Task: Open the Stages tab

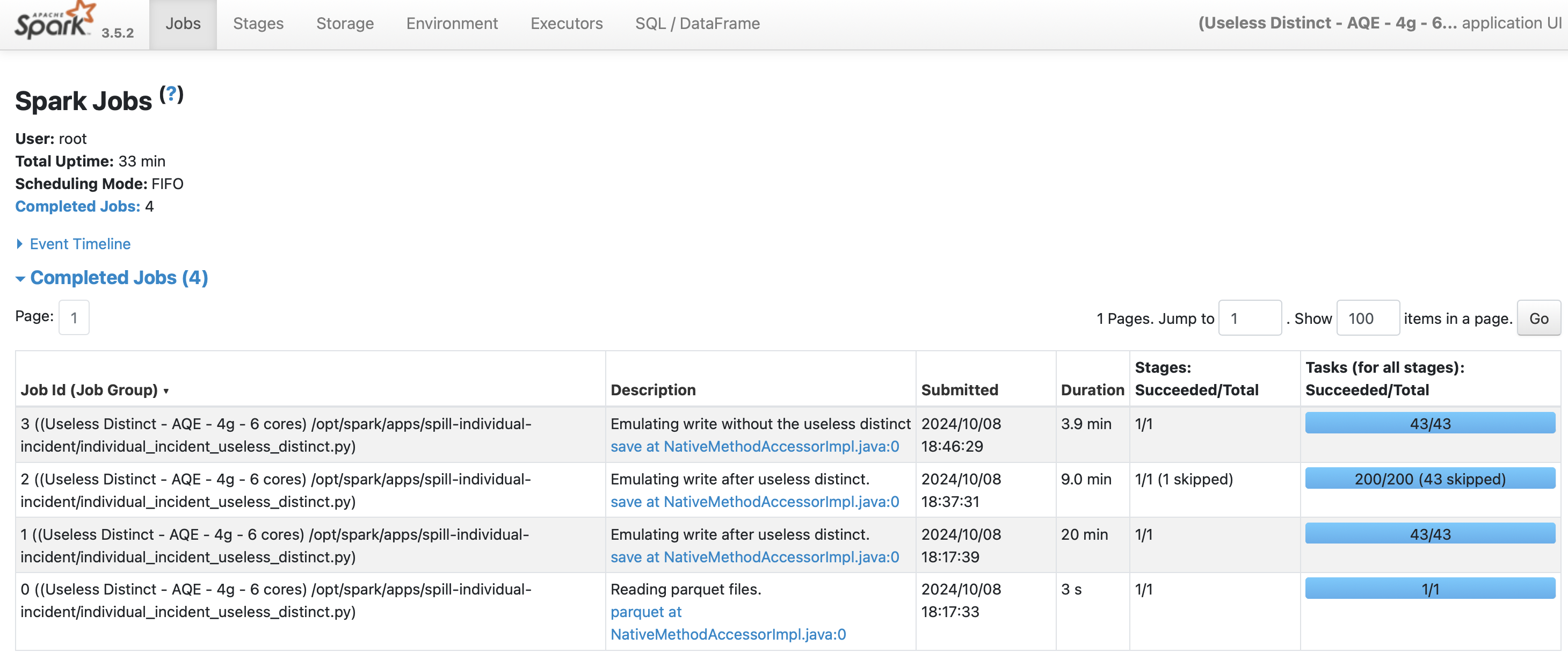Action: coord(258,24)
